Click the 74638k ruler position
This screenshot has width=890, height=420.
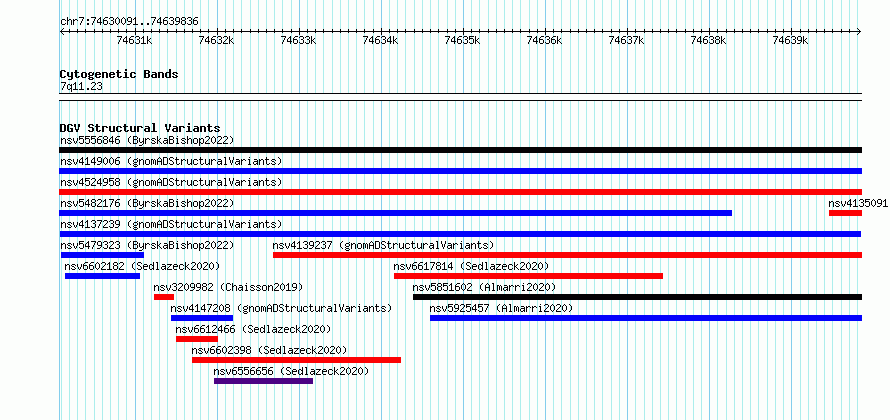[709, 40]
